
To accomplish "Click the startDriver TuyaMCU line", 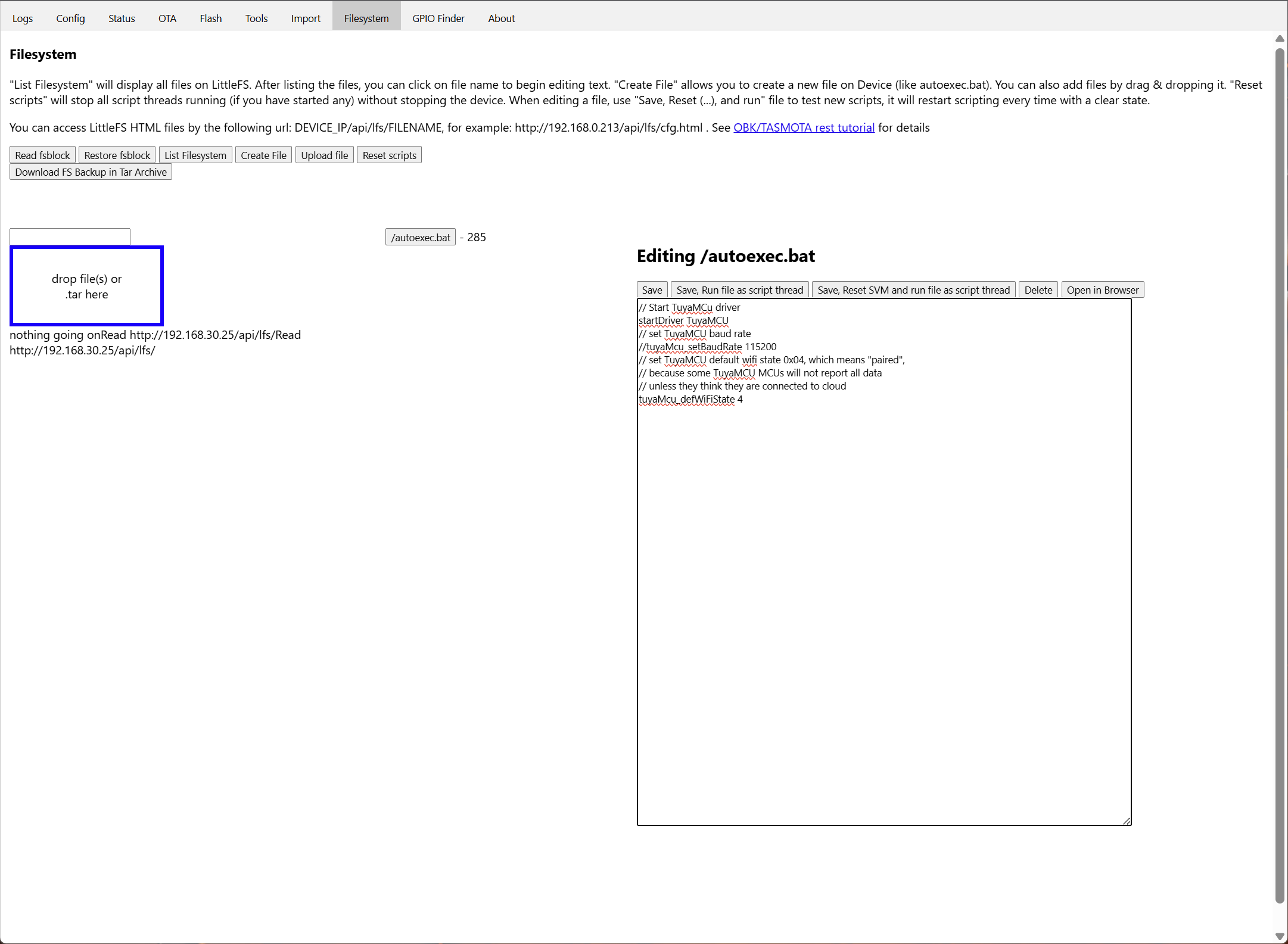I will pos(683,320).
